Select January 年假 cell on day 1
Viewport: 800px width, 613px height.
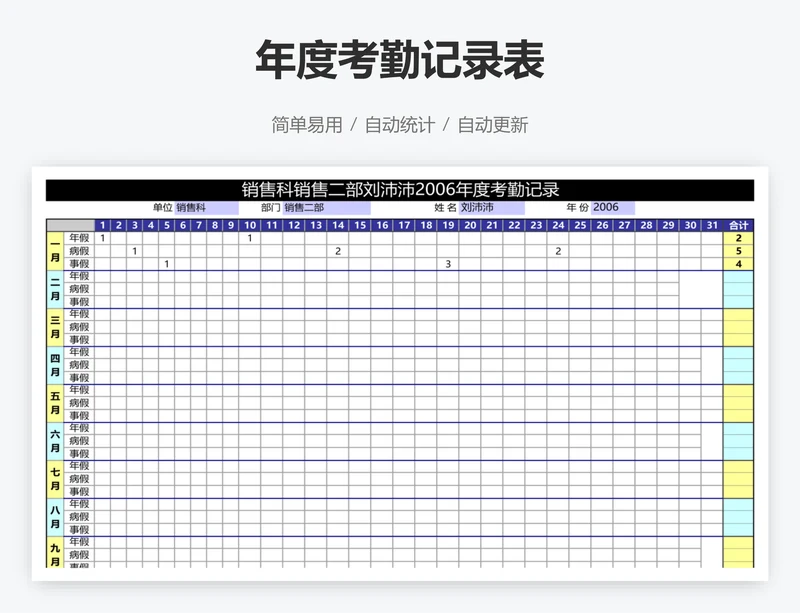[103, 238]
